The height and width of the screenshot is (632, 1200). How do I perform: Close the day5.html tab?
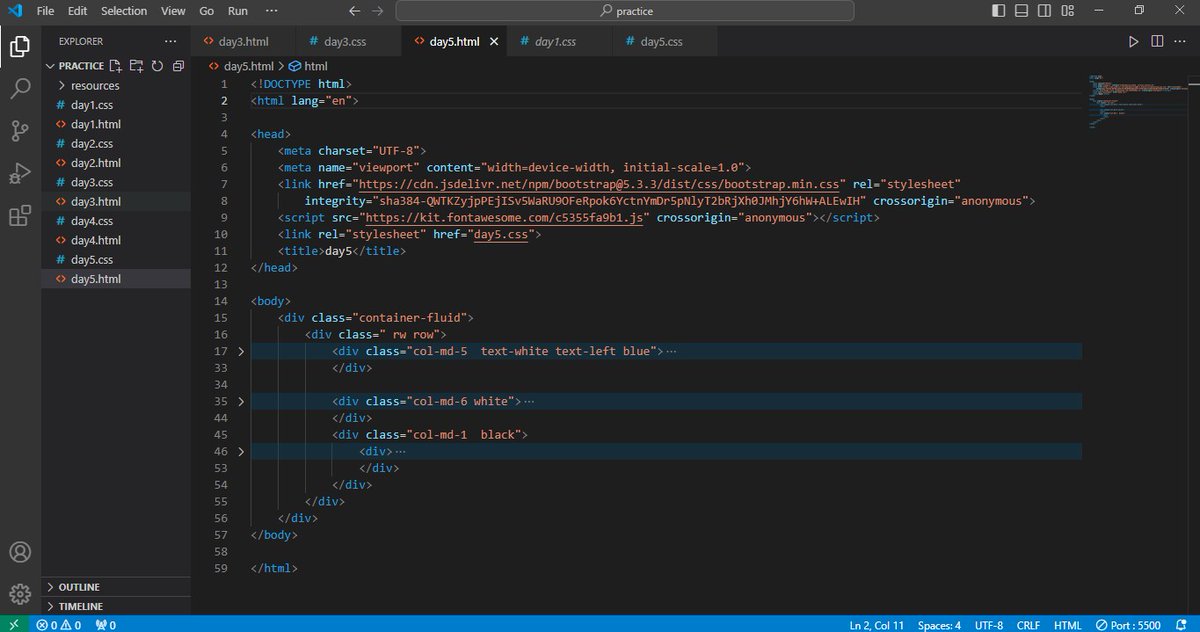click(494, 42)
